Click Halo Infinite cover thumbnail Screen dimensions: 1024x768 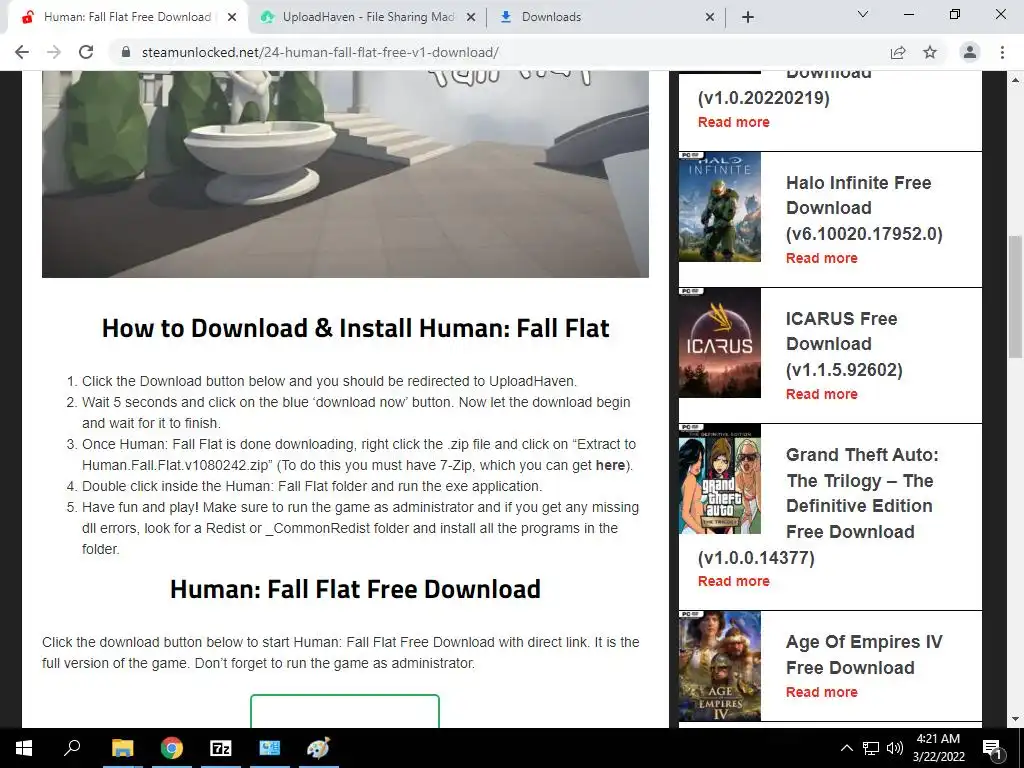click(720, 206)
